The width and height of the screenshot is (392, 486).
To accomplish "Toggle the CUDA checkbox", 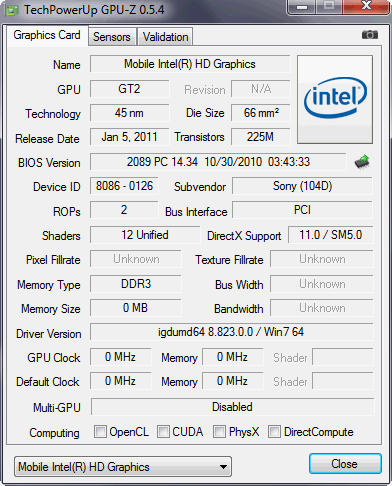I will [x=163, y=431].
